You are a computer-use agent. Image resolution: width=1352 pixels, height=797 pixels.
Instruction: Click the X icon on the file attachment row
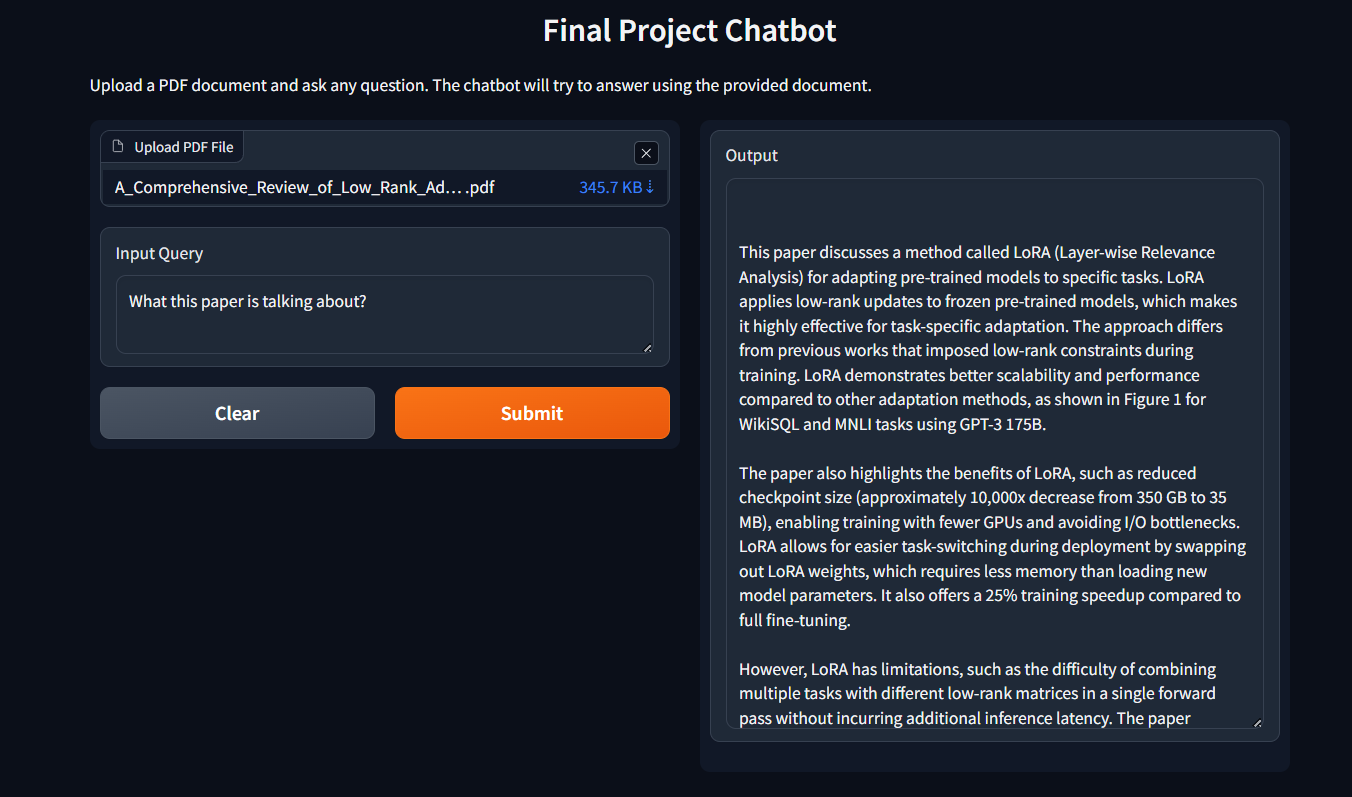[x=646, y=152]
